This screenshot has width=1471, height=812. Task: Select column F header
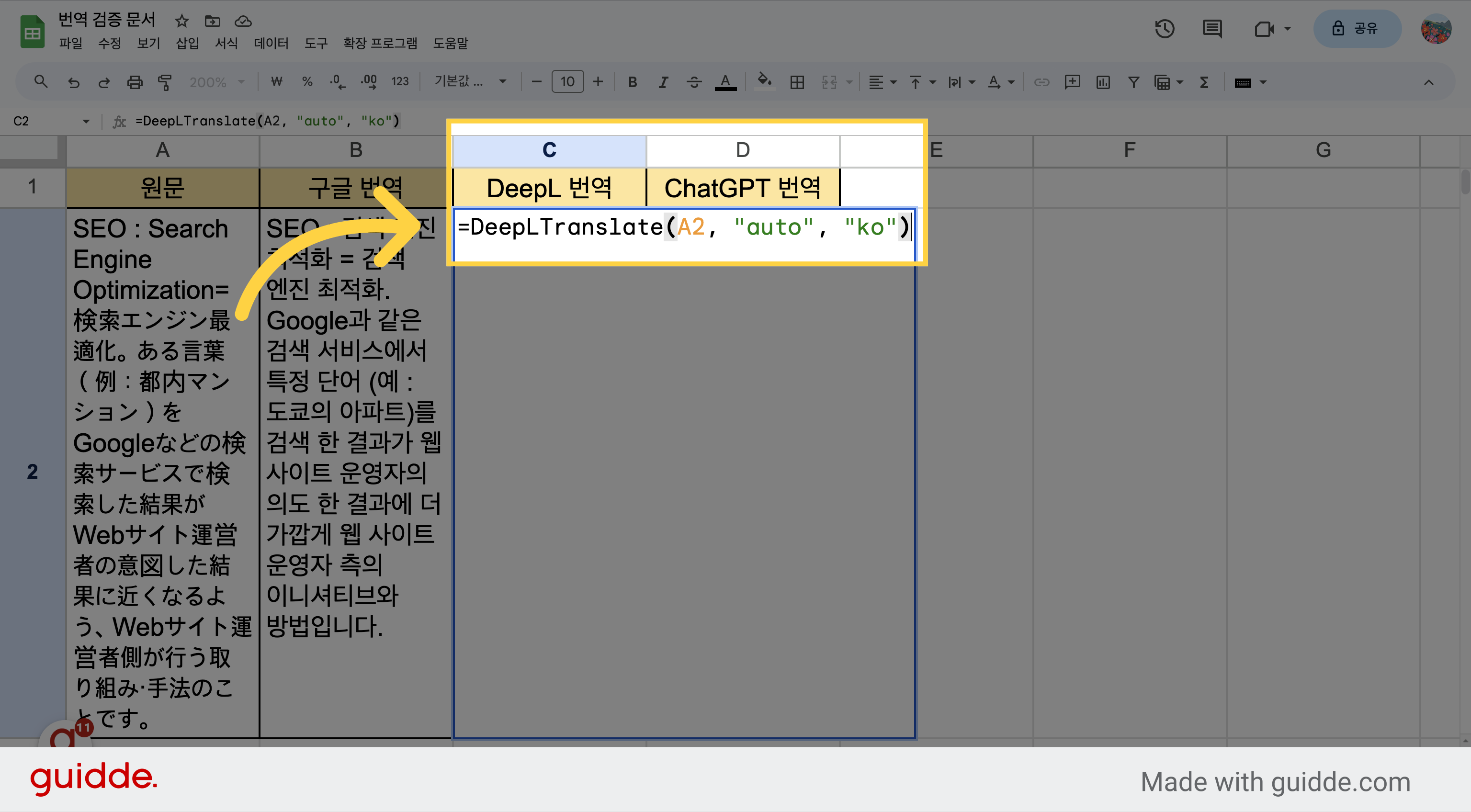pyautogui.click(x=1130, y=151)
